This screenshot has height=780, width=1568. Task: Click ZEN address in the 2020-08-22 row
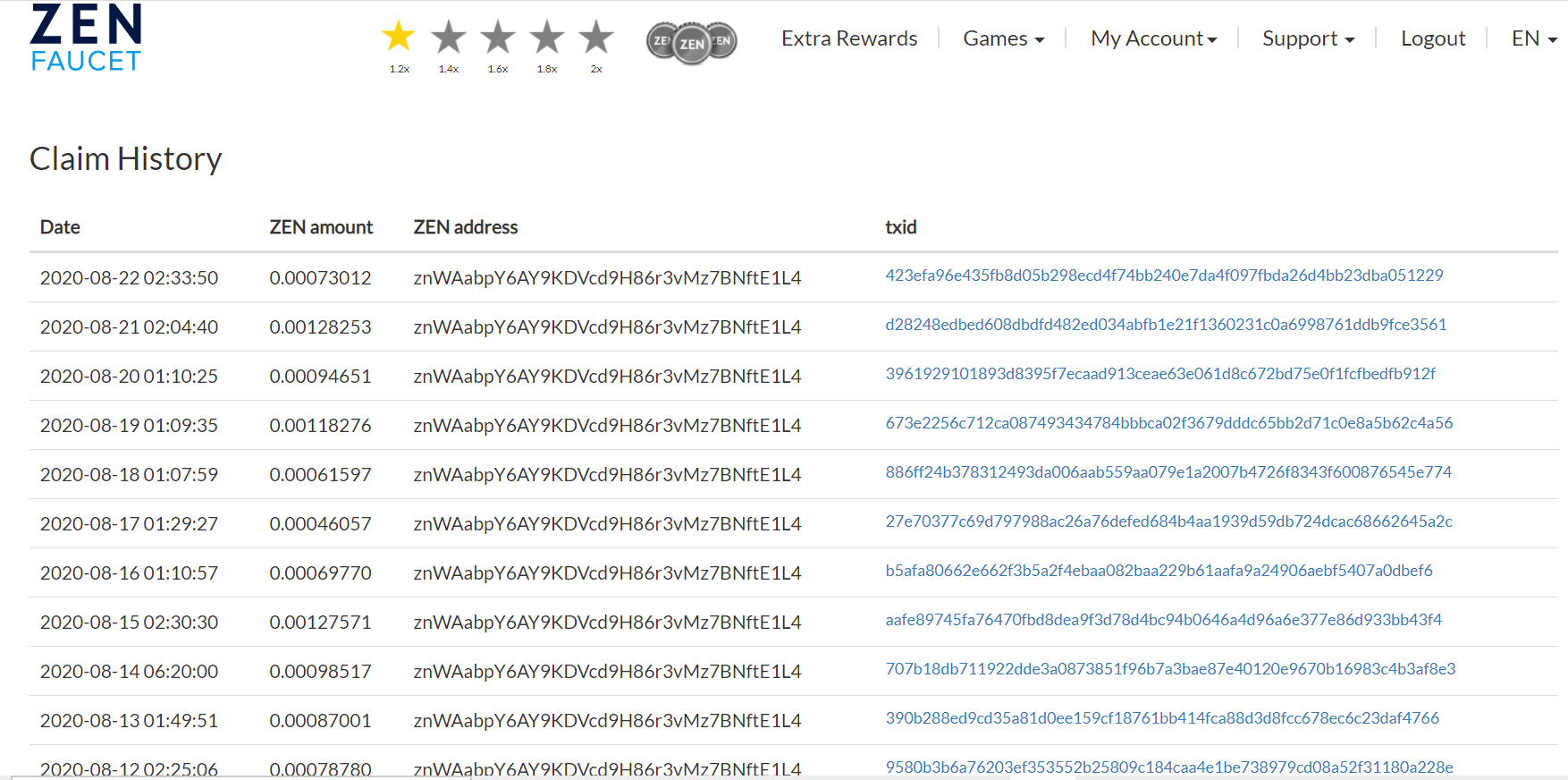pyautogui.click(x=607, y=278)
